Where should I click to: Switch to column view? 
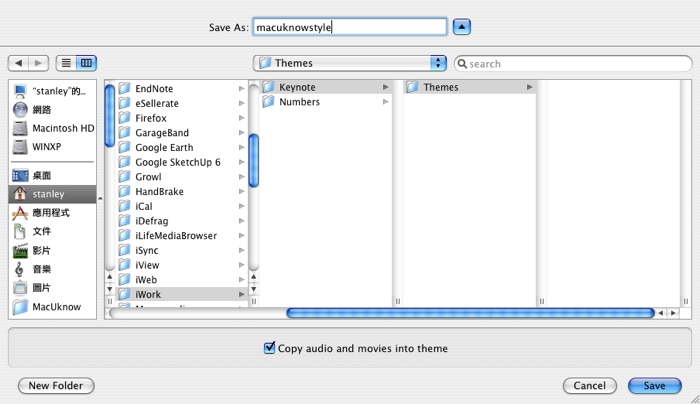point(86,63)
